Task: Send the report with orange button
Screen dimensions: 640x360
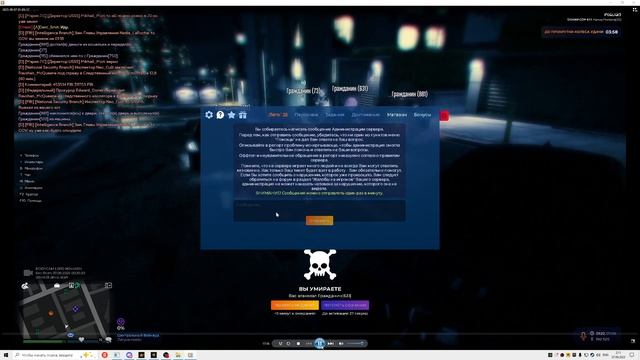Action: pos(319,220)
